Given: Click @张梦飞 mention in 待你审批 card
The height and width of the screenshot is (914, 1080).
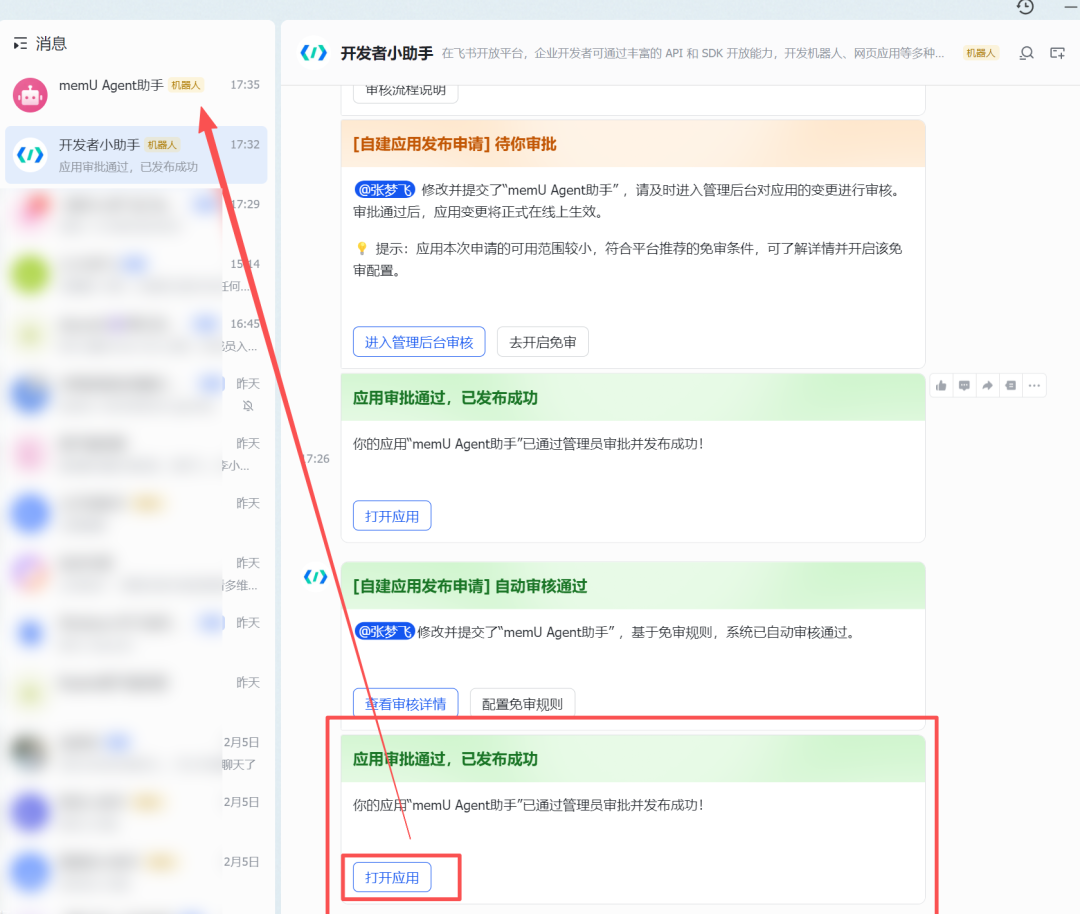Looking at the screenshot, I should pyautogui.click(x=384, y=189).
